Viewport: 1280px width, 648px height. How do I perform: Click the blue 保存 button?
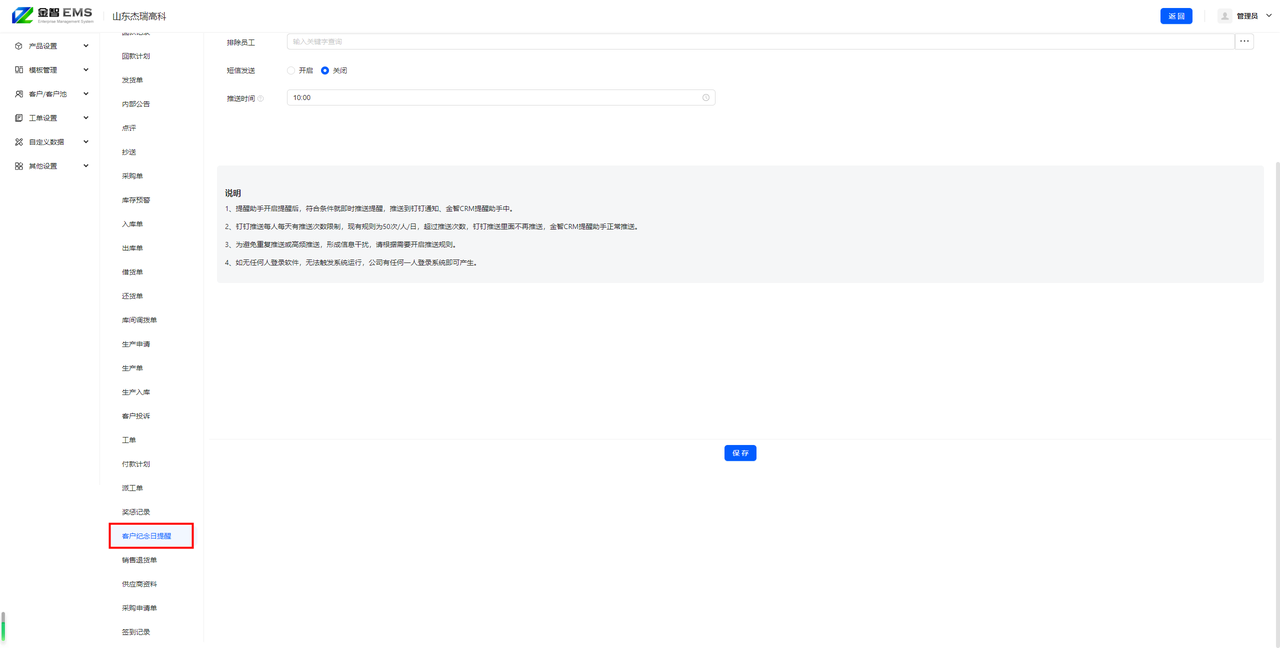tap(740, 453)
